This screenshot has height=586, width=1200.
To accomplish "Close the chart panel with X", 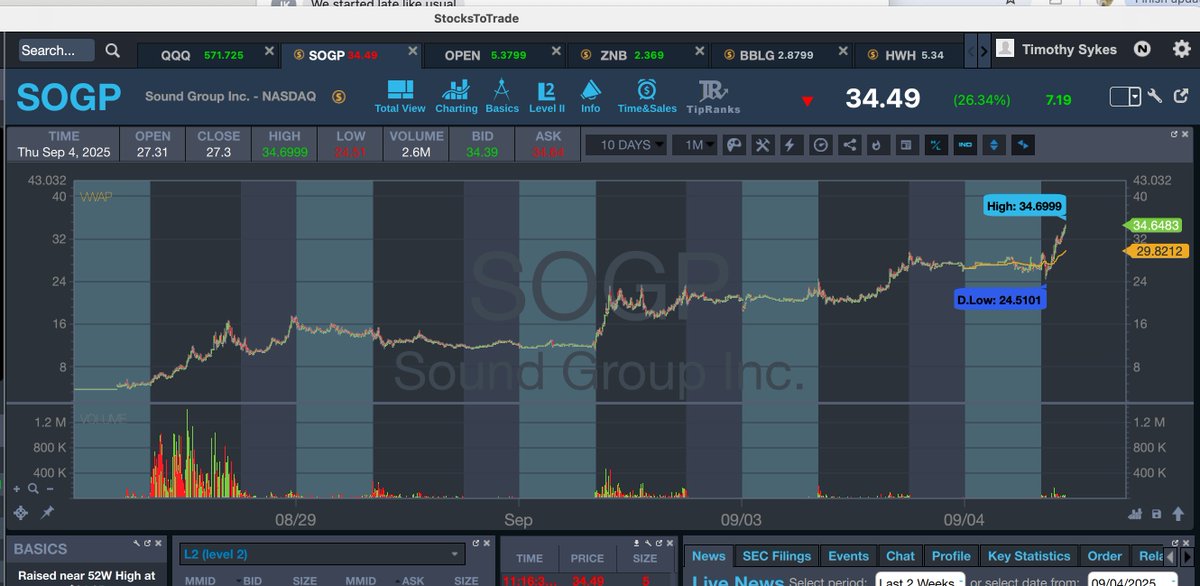I will [x=1185, y=134].
